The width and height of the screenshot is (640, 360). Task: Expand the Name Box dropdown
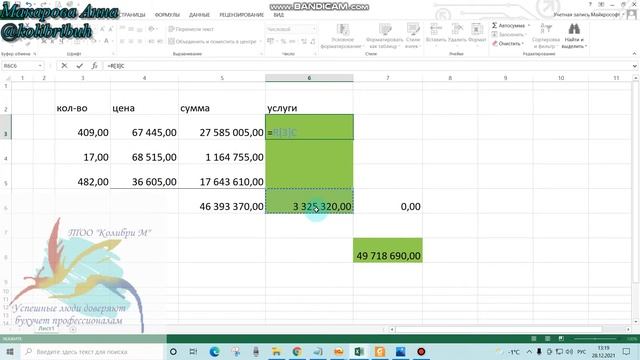[x=40, y=66]
